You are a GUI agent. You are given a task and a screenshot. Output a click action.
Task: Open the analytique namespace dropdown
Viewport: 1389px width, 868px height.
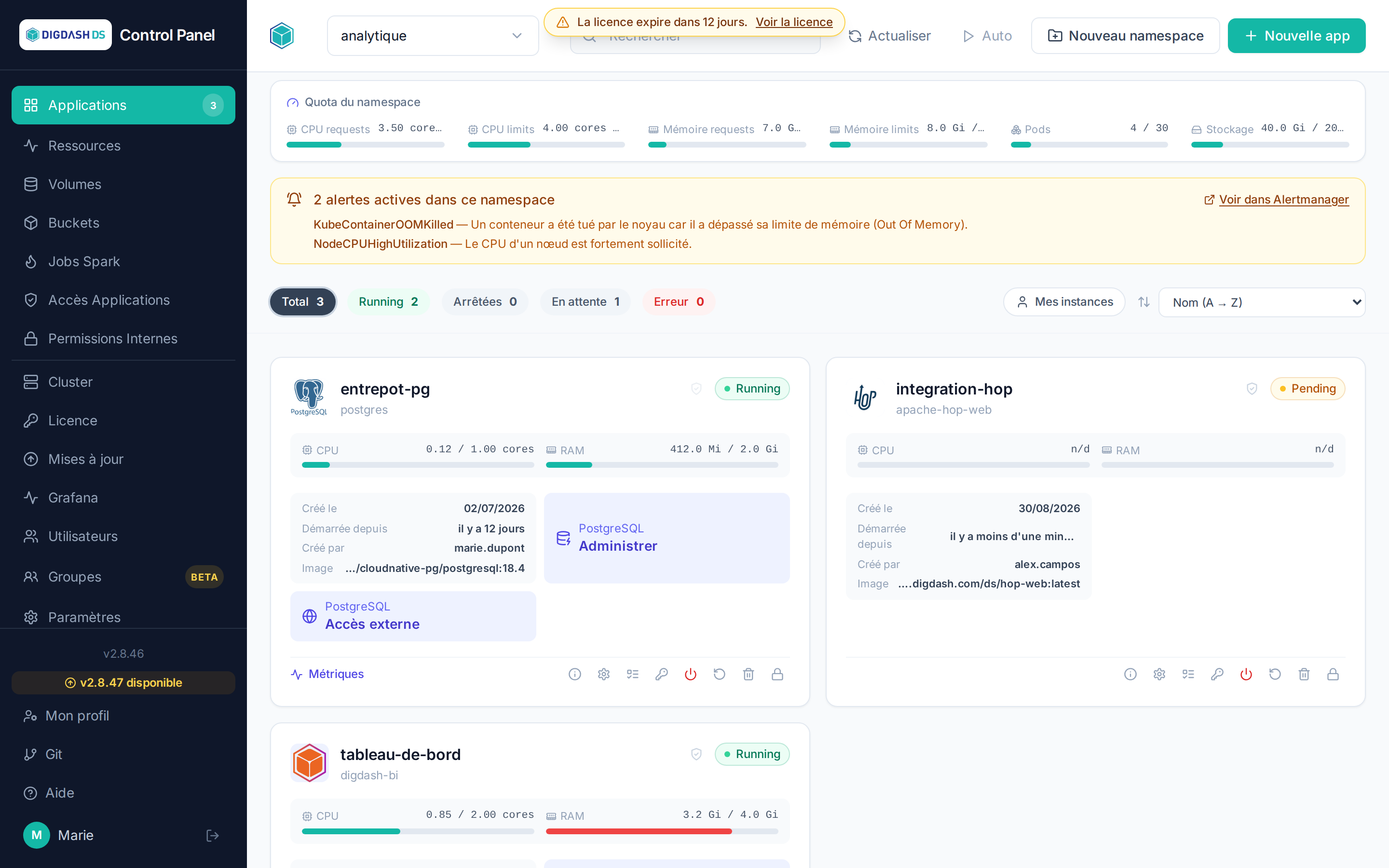pos(433,36)
